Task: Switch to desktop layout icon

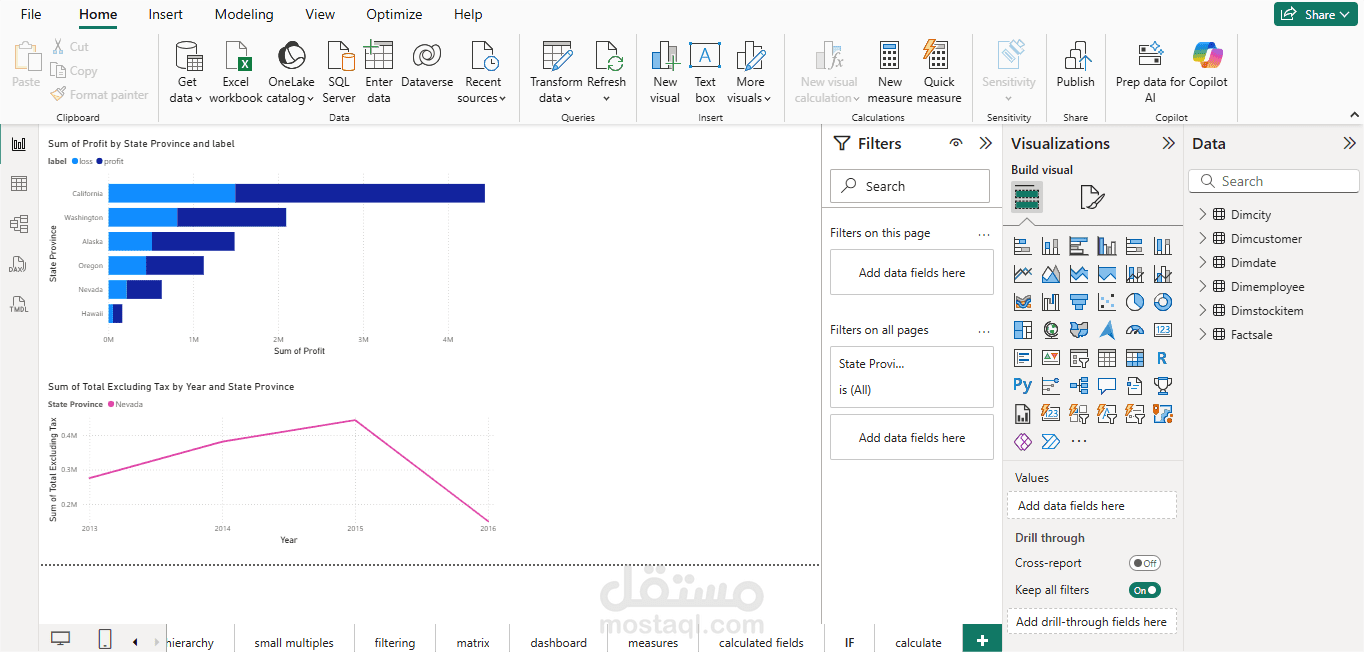Action: 61,639
